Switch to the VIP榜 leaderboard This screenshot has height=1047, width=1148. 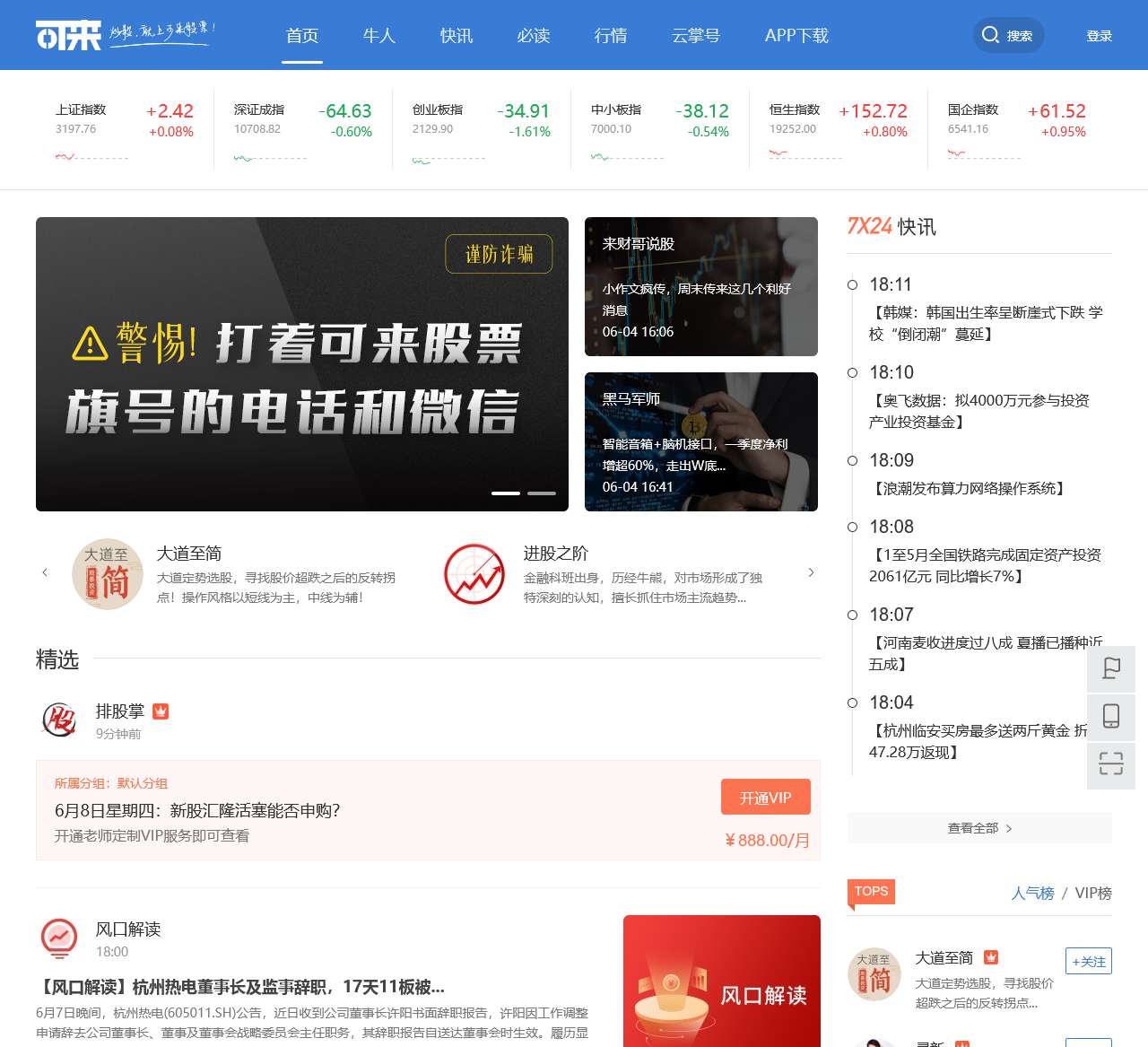coord(1094,894)
